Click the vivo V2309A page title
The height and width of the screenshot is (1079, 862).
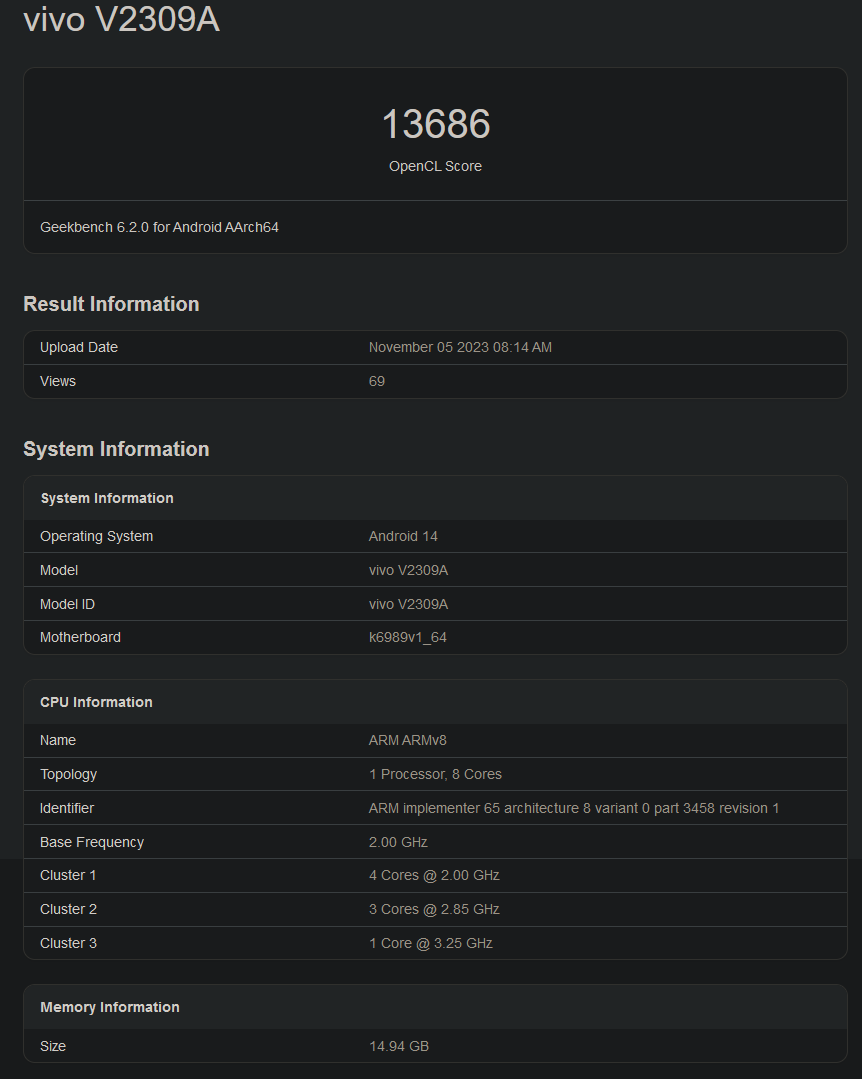click(x=122, y=19)
